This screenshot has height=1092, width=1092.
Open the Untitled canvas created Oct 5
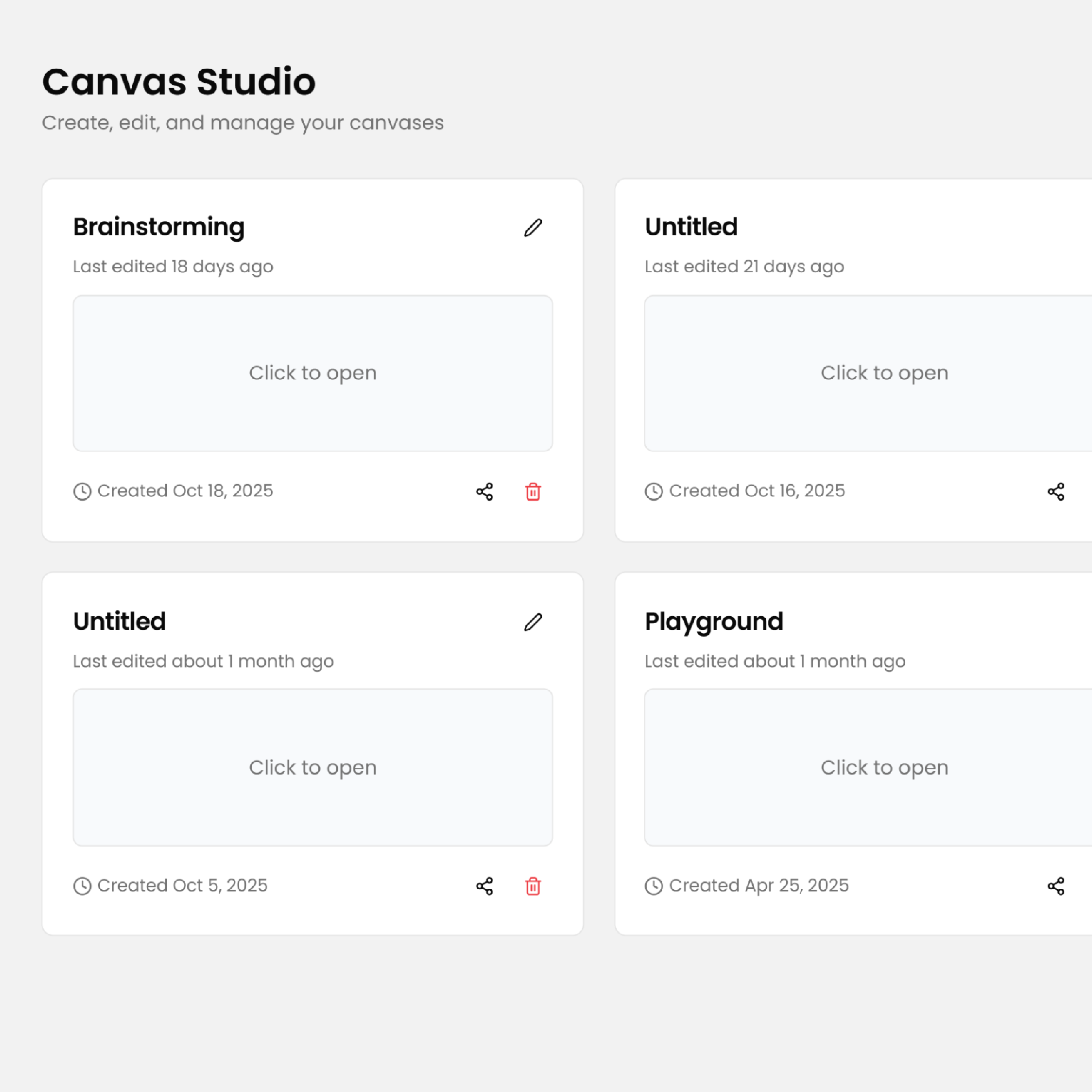pyautogui.click(x=313, y=767)
